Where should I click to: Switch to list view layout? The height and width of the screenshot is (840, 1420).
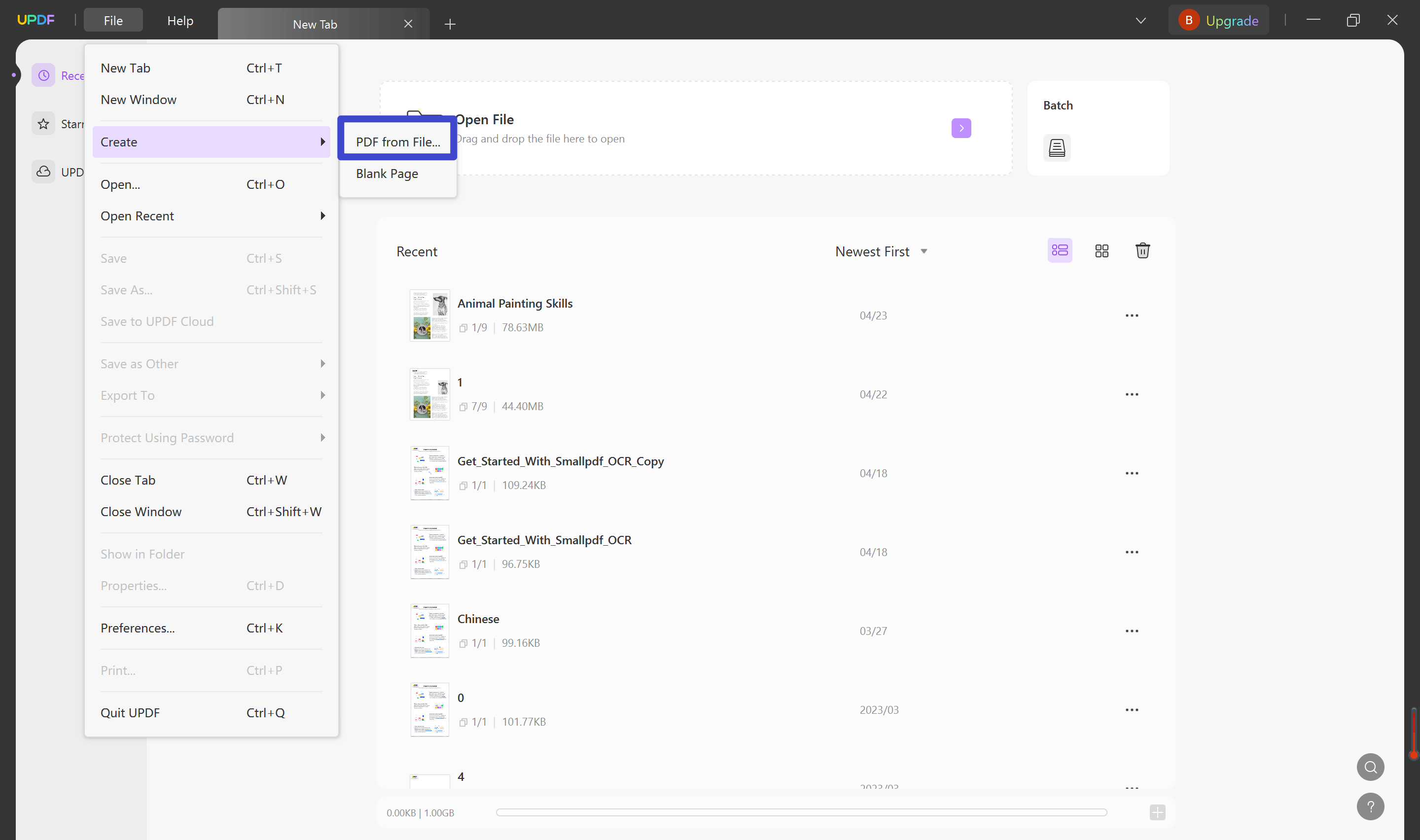[1060, 251]
